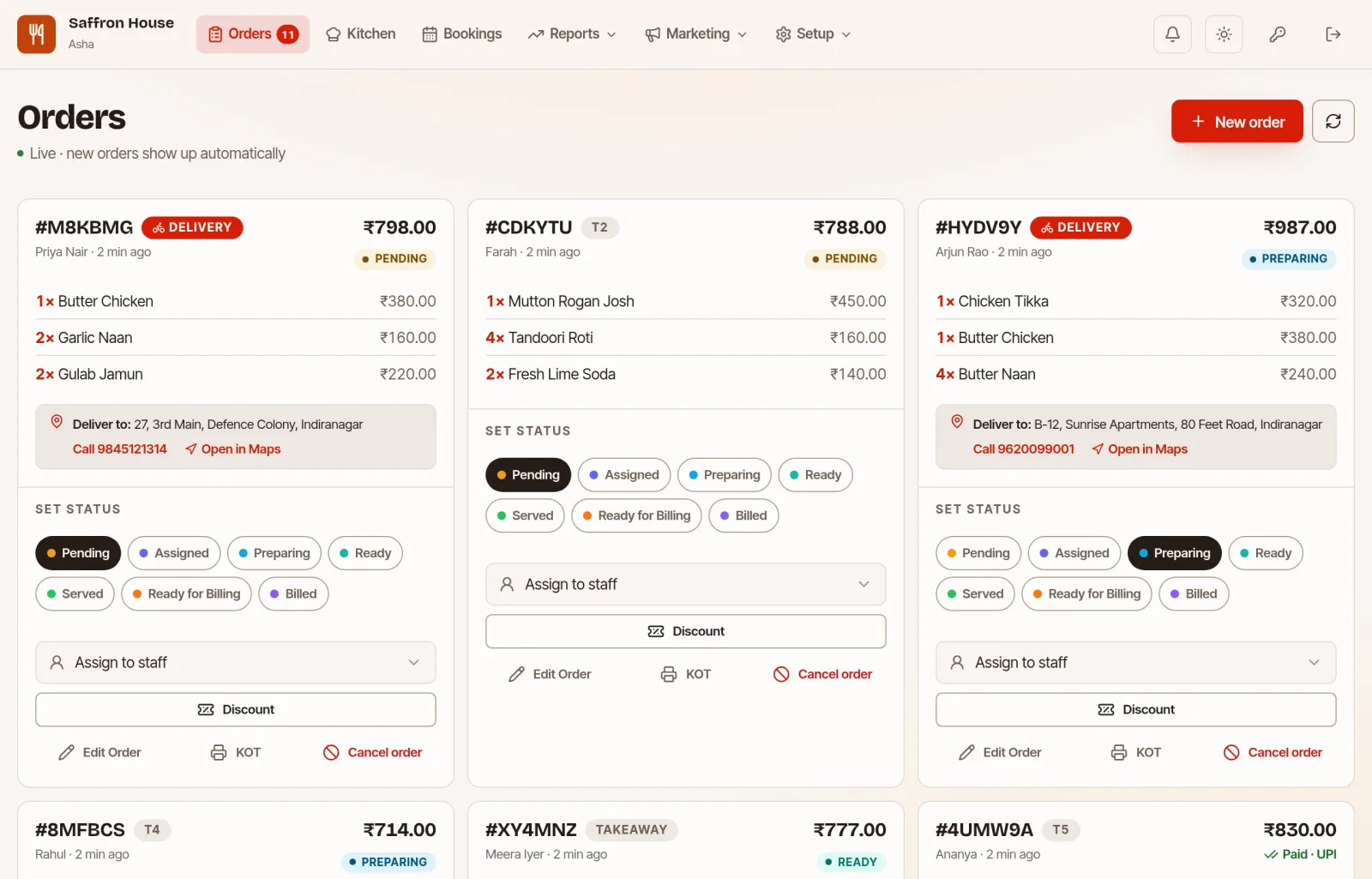The width and height of the screenshot is (1372, 879).
Task: Mark order #CDKYTU as Ready for Billing
Action: (x=636, y=515)
